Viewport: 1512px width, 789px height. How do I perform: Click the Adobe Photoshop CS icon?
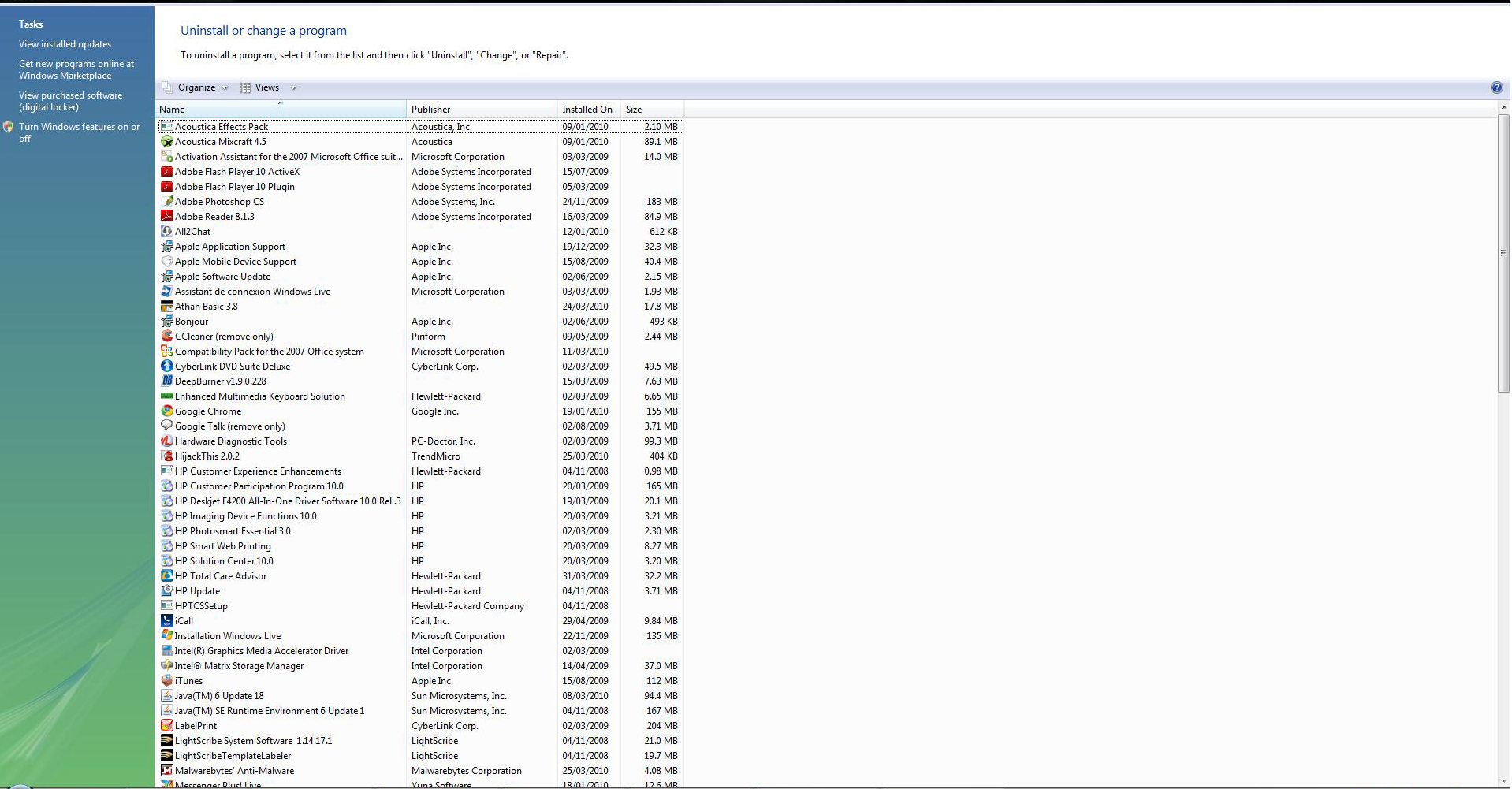coord(166,202)
